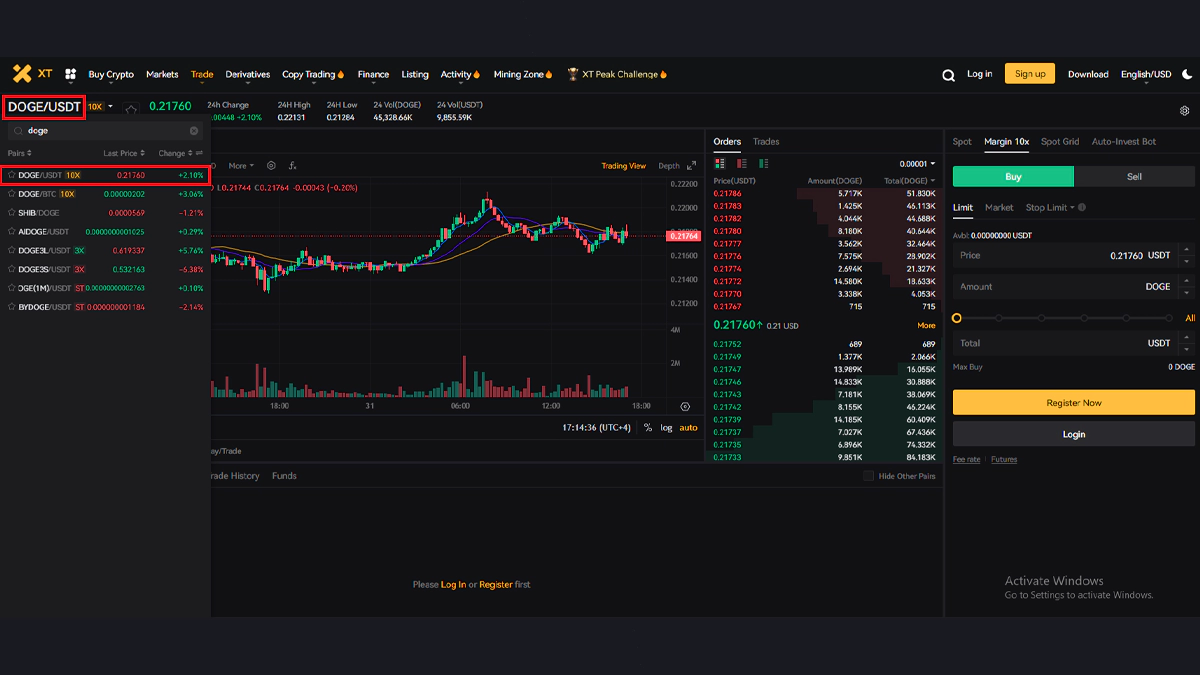Image resolution: width=1200 pixels, height=675 pixels.
Task: Expand the Buy Crypto menu
Action: point(111,74)
